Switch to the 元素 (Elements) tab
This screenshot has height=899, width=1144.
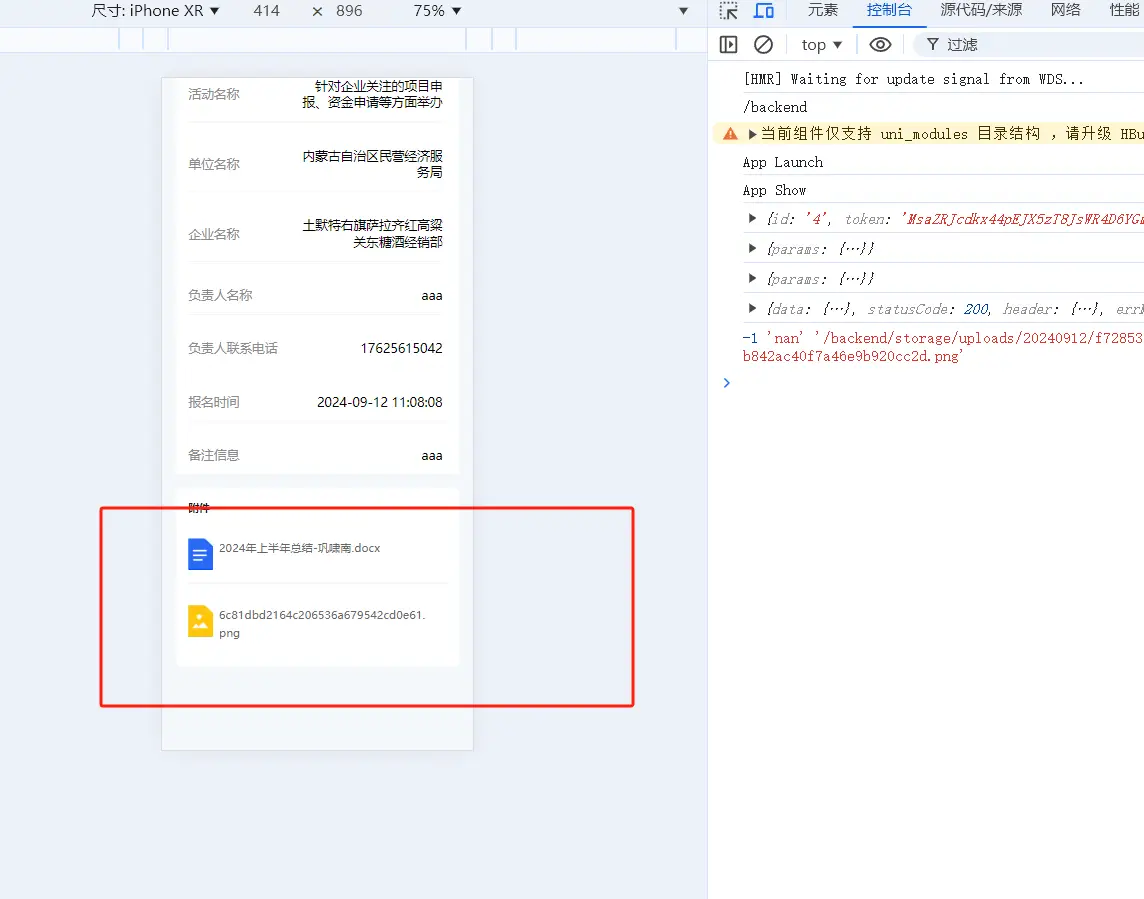pyautogui.click(x=823, y=11)
